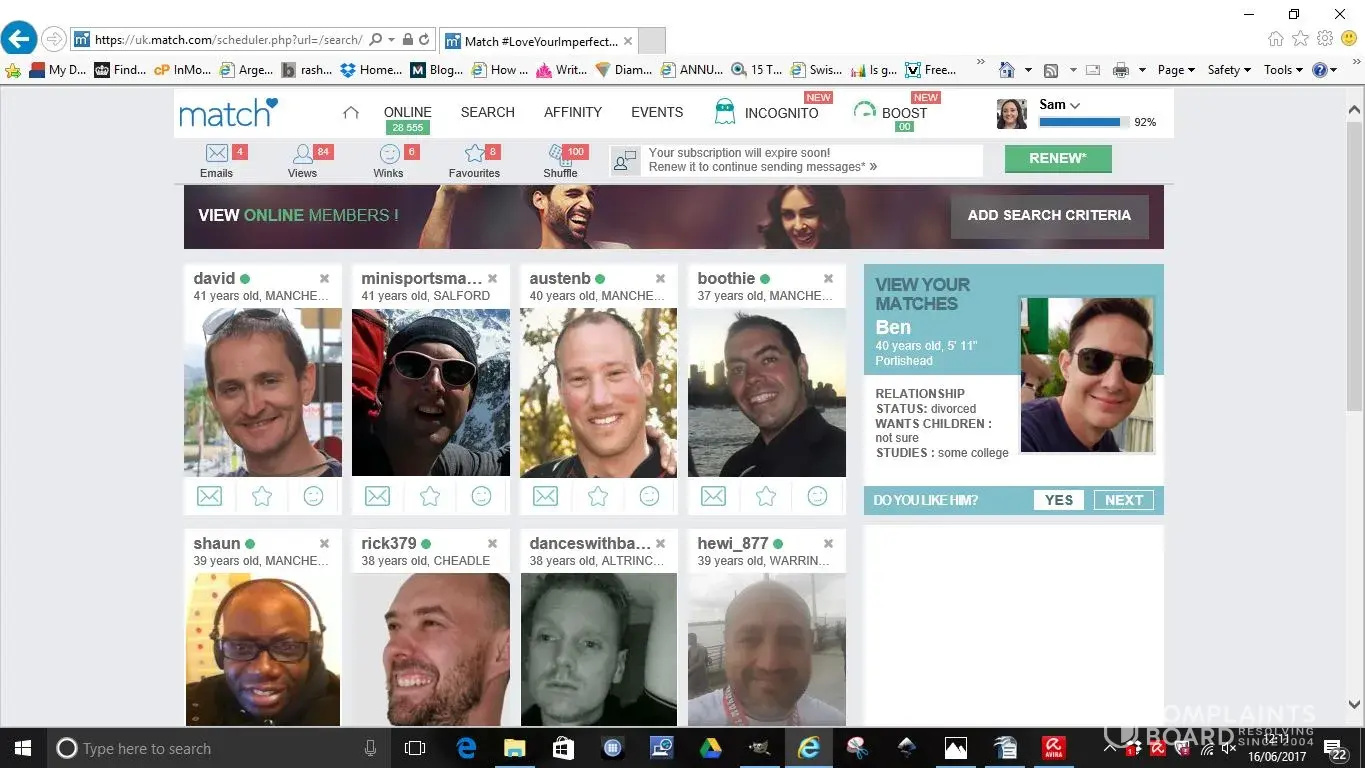Click ADD SEARCH CRITERIA button
The image size is (1365, 768).
click(x=1049, y=216)
